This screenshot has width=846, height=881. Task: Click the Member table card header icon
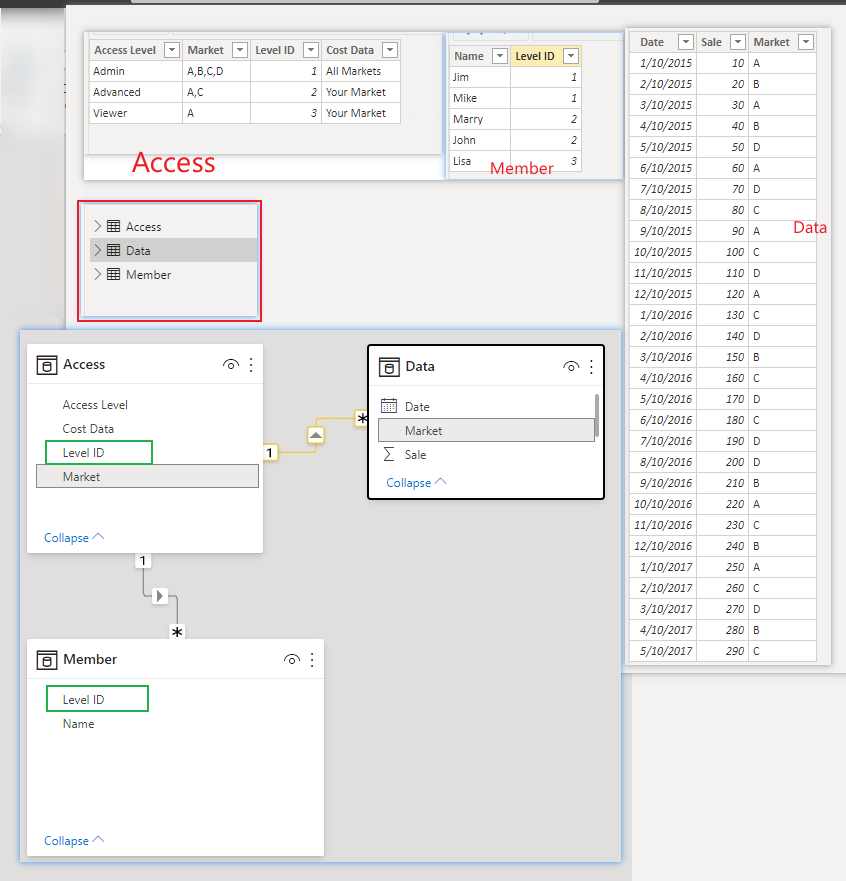click(47, 660)
